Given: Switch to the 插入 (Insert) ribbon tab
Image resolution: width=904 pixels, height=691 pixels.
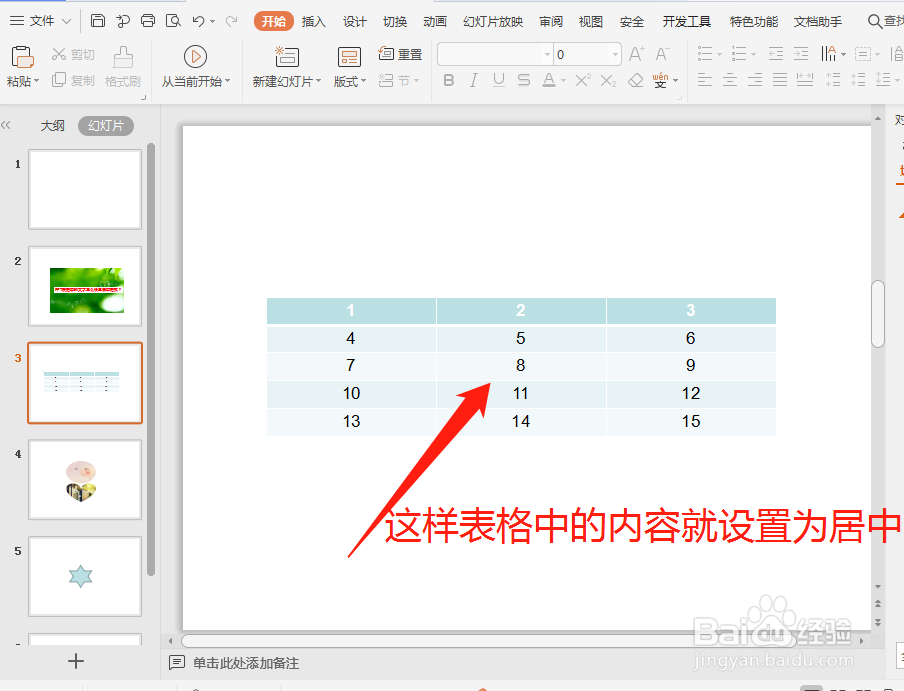Looking at the screenshot, I should 314,20.
